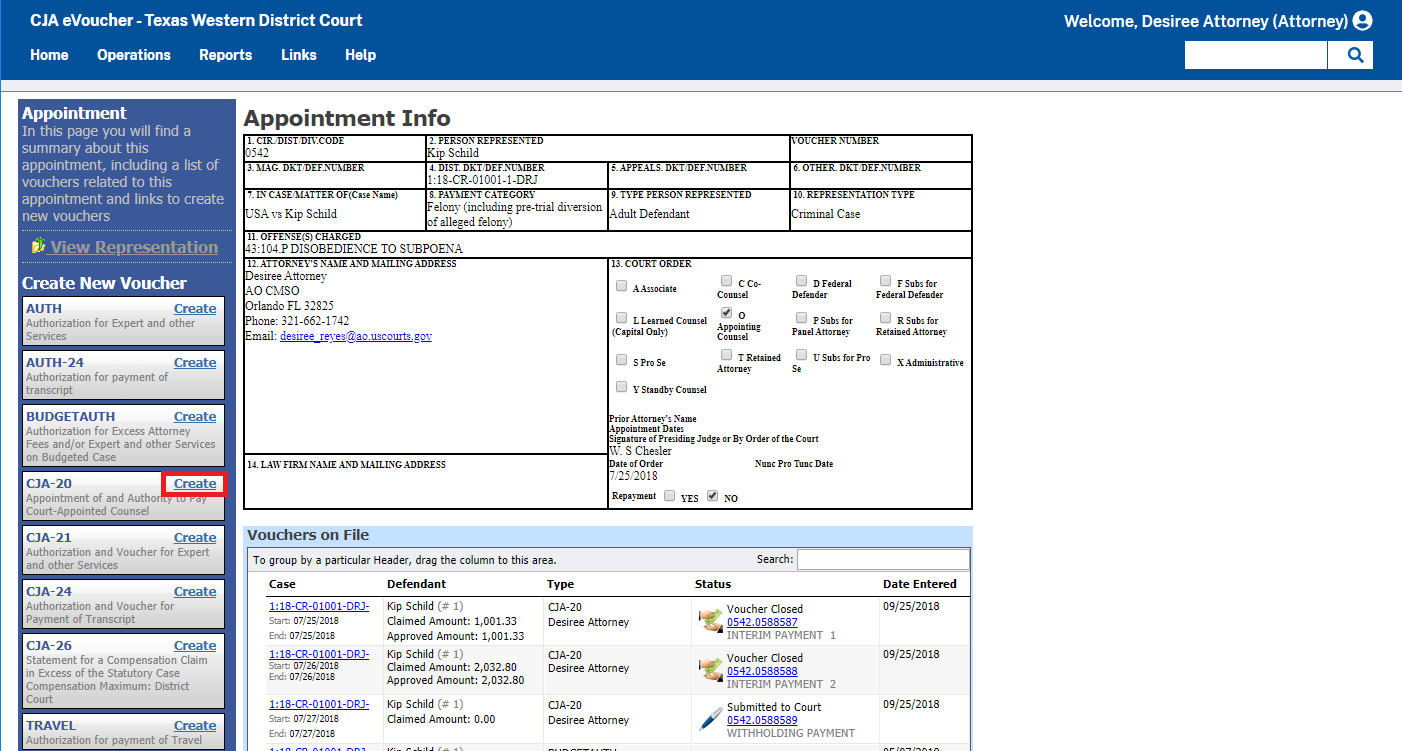
Task: Expand the Links menu
Action: point(299,55)
